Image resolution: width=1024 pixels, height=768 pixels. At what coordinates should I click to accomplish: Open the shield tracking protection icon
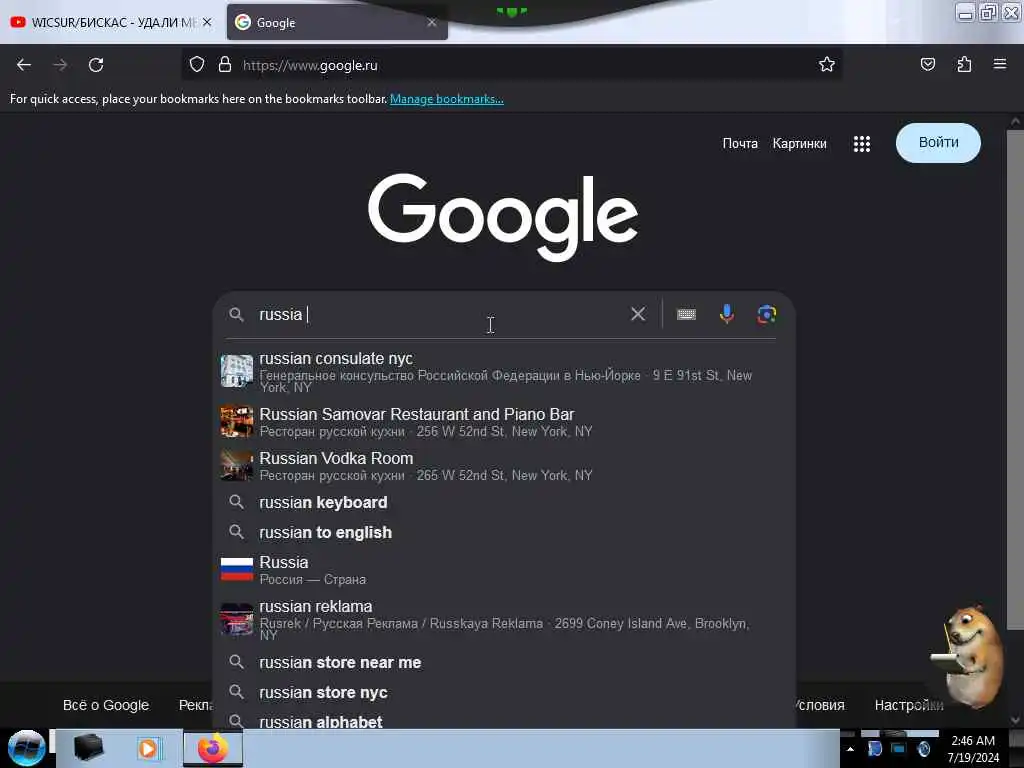coord(197,65)
